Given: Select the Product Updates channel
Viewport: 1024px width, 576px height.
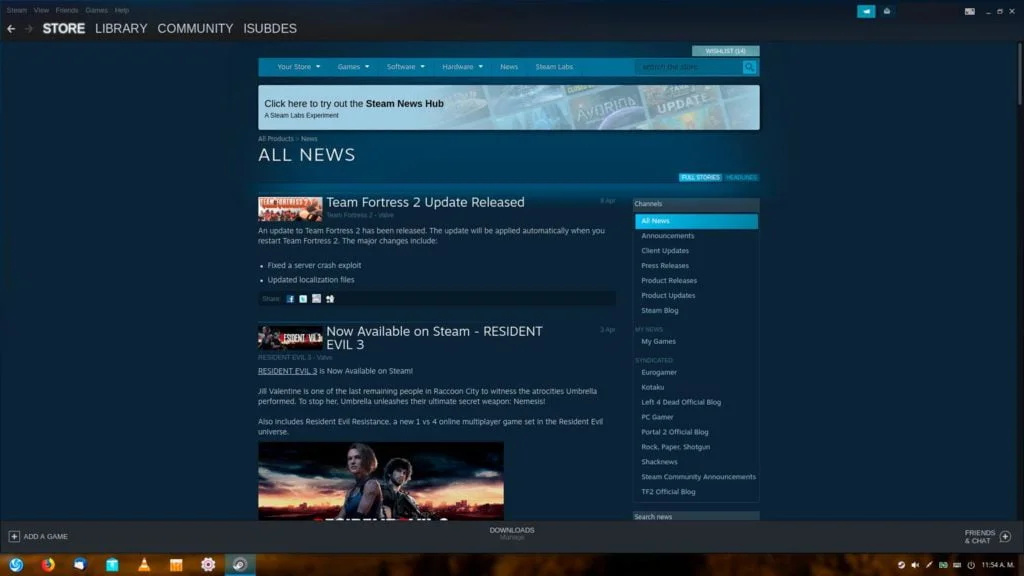Looking at the screenshot, I should coord(668,296).
